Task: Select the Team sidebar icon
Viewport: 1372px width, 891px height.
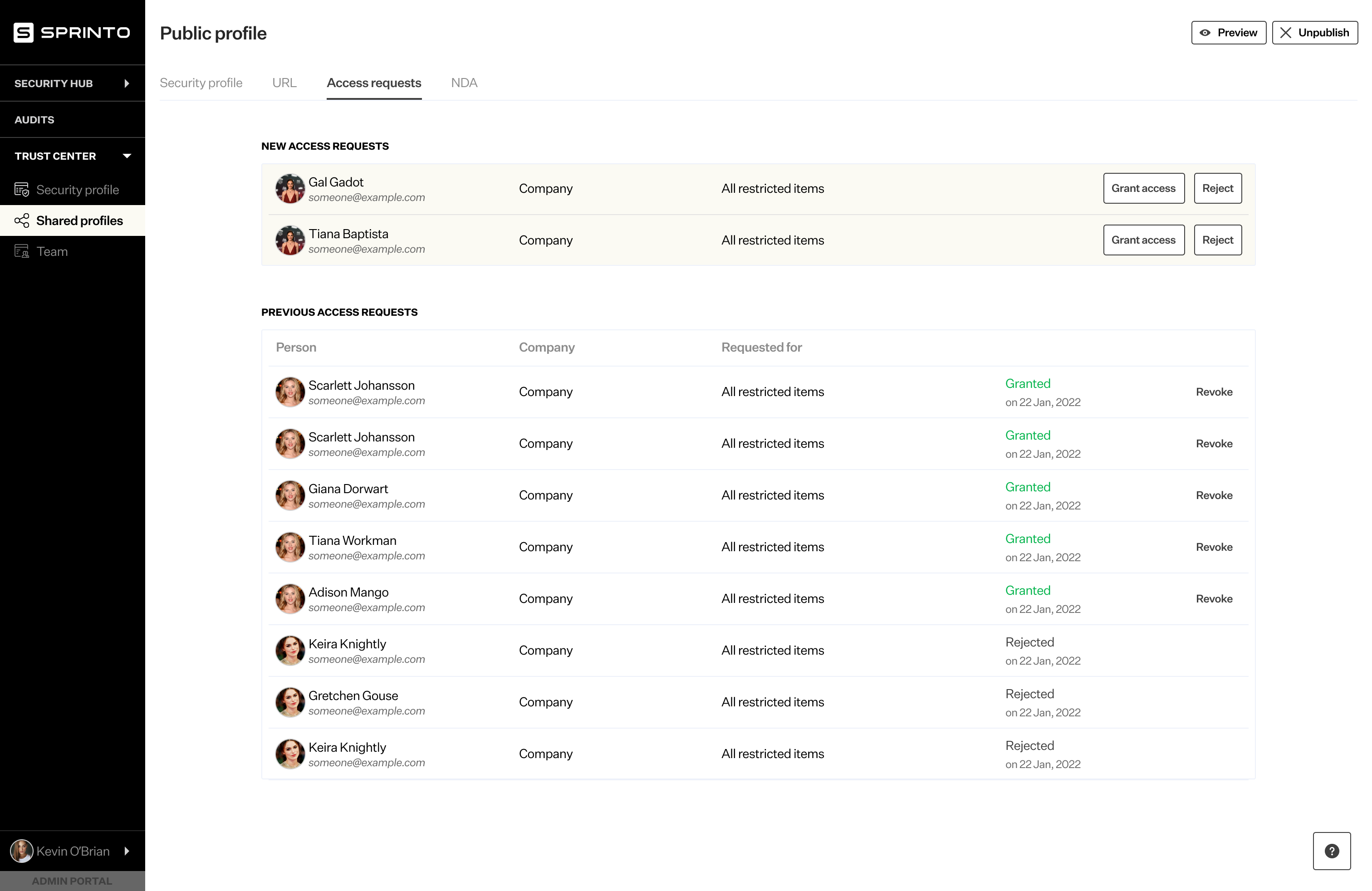Action: [x=21, y=251]
